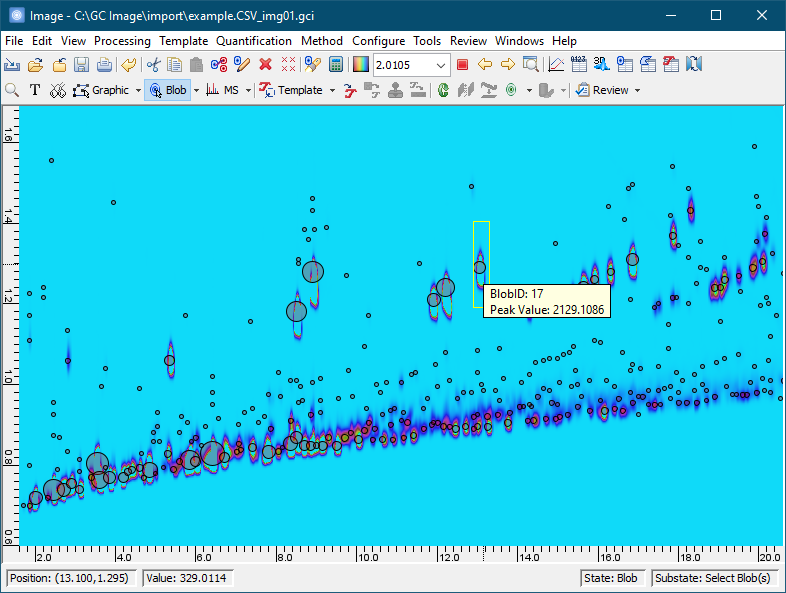
Task: Expand the 2.0105 value combo box
Action: [x=442, y=65]
